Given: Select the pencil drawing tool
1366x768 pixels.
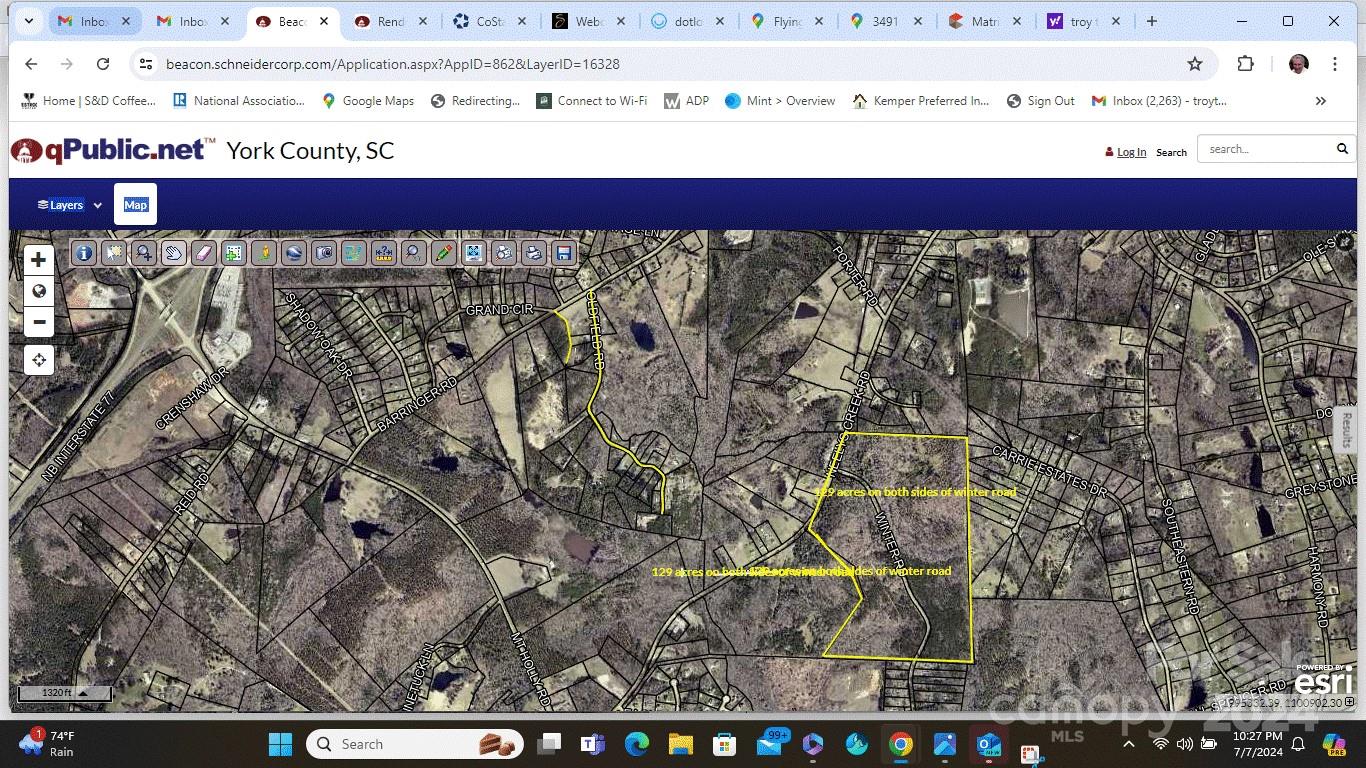Looking at the screenshot, I should click(x=443, y=253).
